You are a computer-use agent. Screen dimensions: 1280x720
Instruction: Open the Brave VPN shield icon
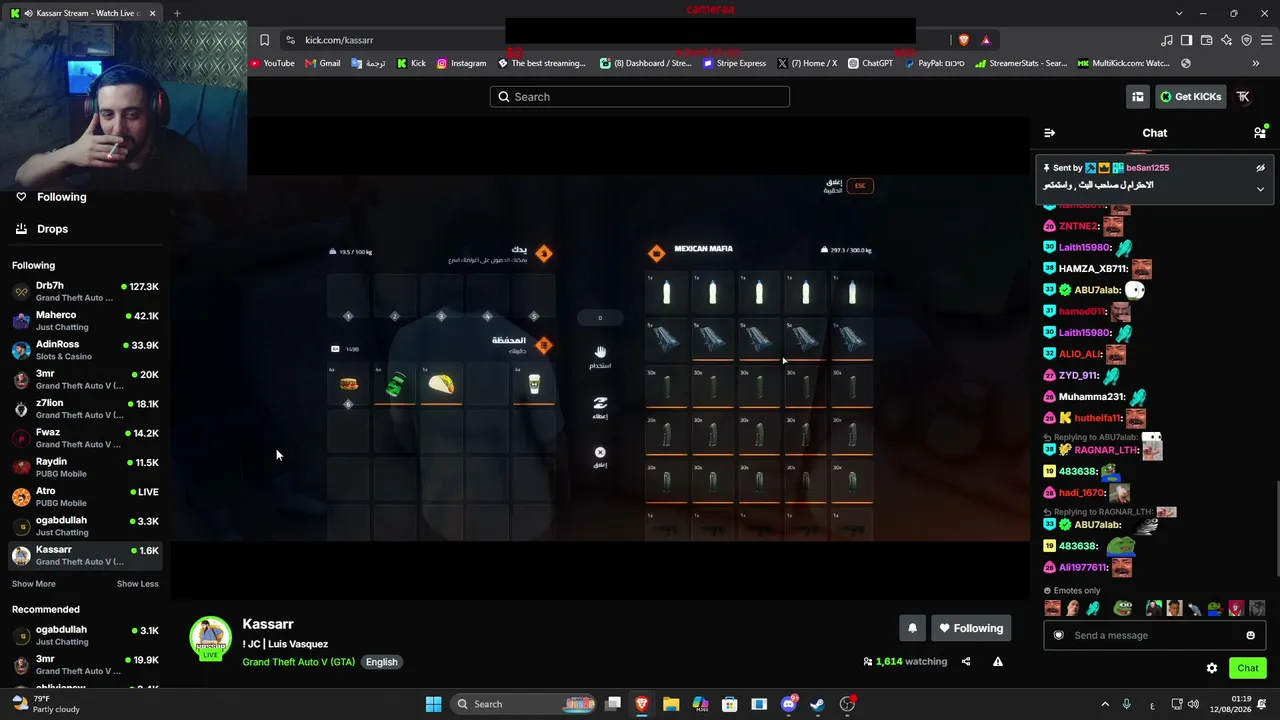click(1246, 40)
